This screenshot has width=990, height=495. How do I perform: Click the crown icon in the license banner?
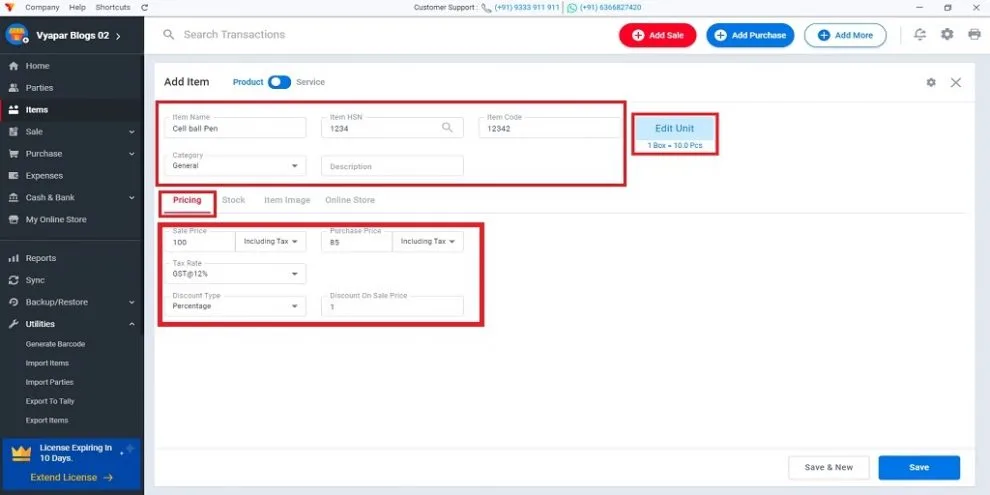click(x=21, y=453)
